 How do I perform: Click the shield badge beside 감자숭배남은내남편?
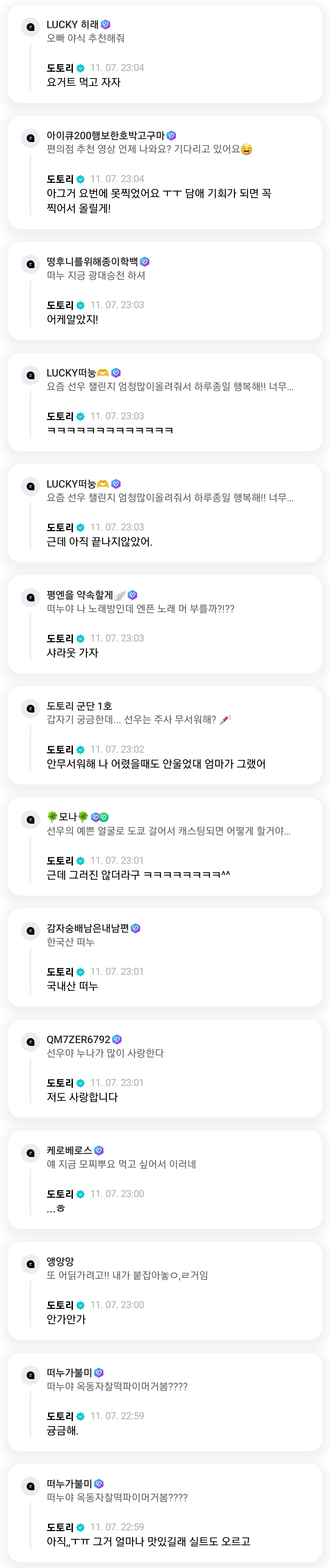(x=135, y=928)
